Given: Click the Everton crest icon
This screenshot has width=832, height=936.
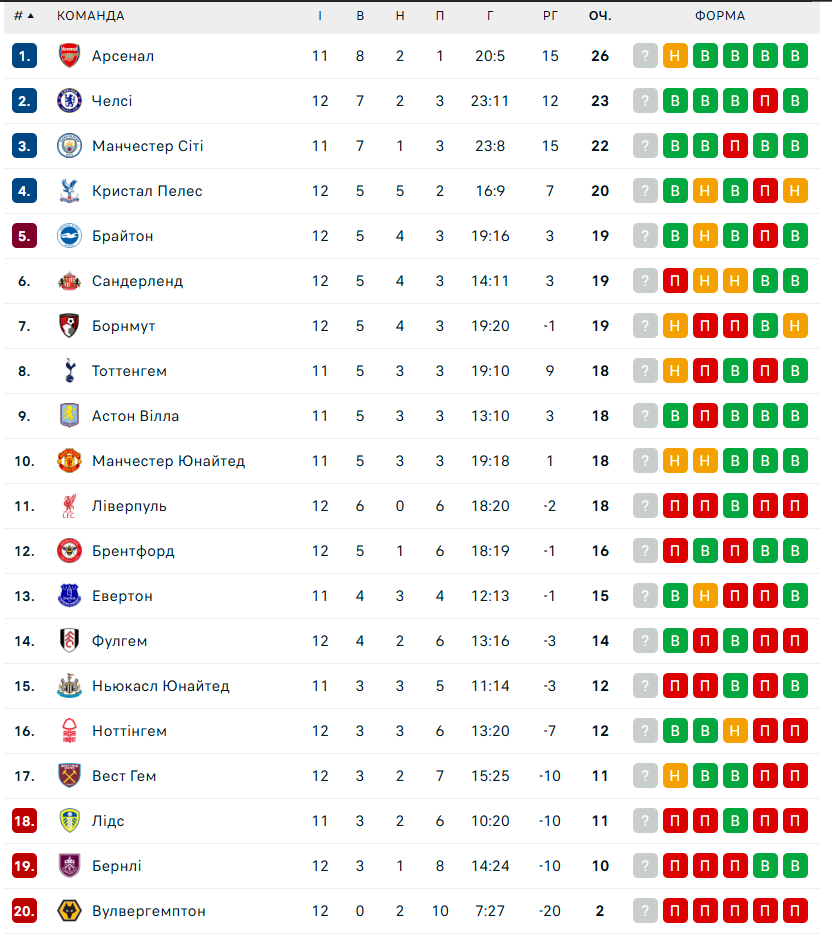Looking at the screenshot, I should click(69, 596).
